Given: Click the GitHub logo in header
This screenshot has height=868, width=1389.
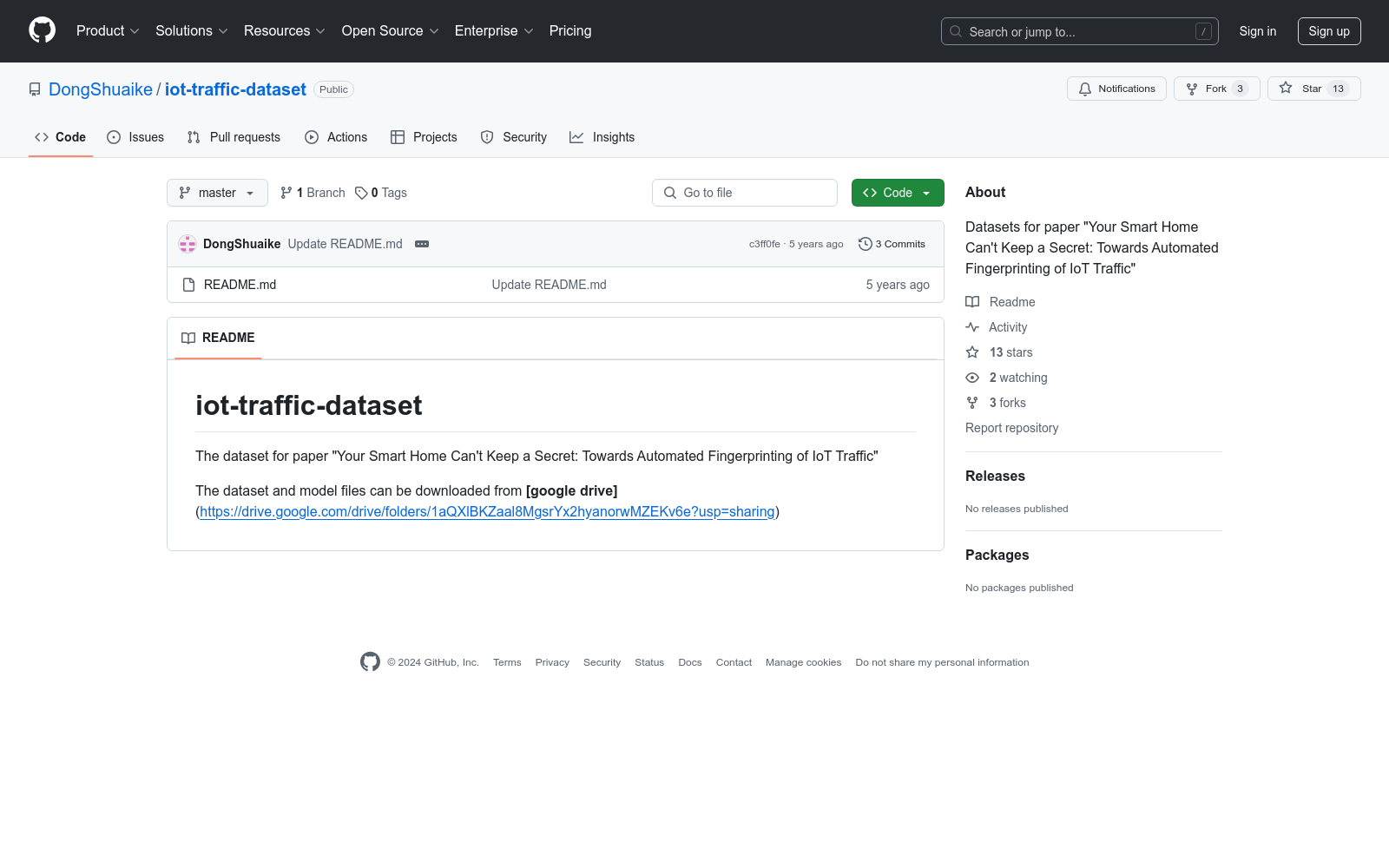Looking at the screenshot, I should (x=42, y=30).
